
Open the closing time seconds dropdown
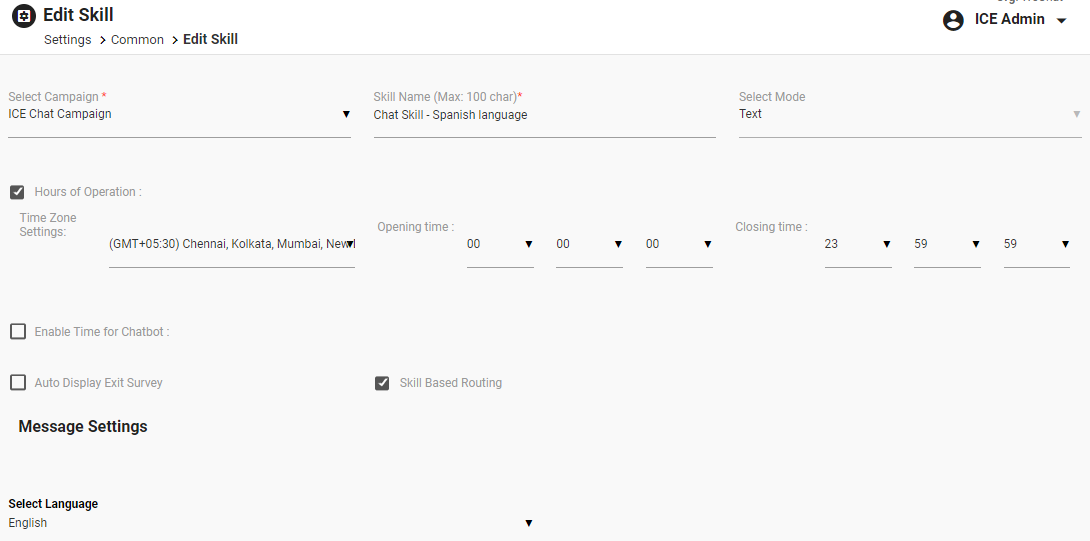pyautogui.click(x=1036, y=244)
